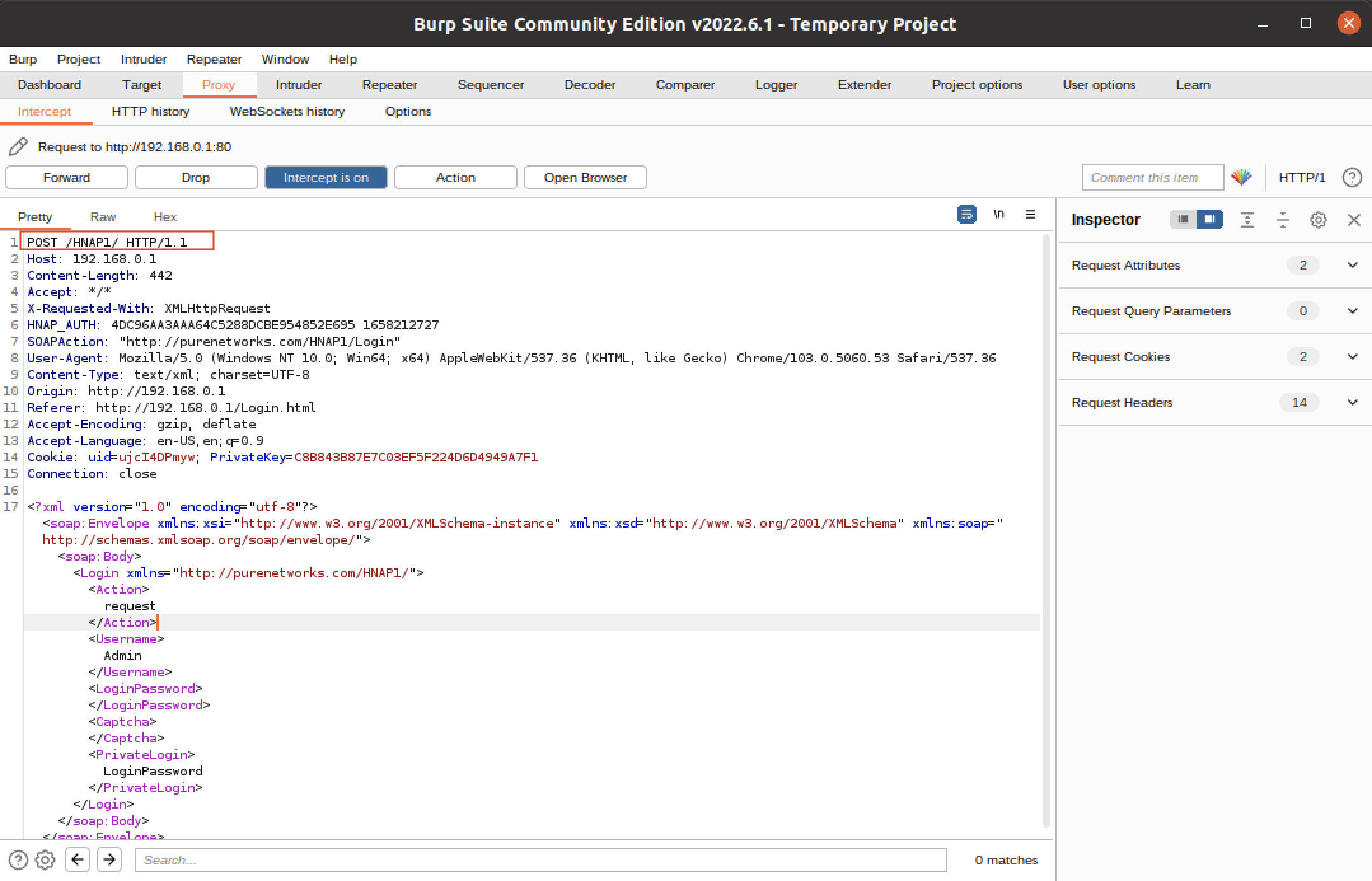Screen dimensions: 1372x881
Task: Open the User options tab
Action: 1099,85
